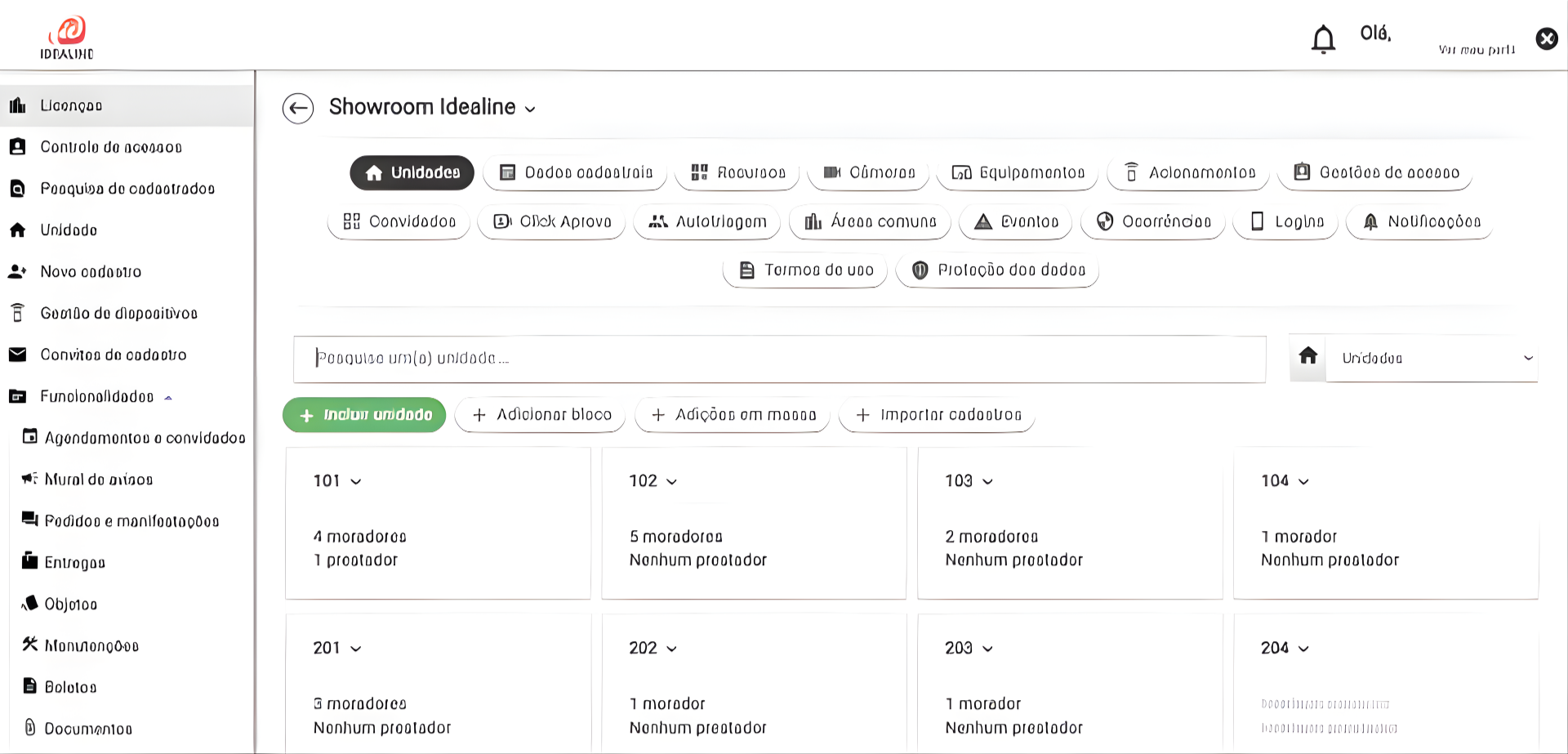This screenshot has width=1568, height=754.
Task: Select the Câmeras tab icon
Action: tap(832, 172)
